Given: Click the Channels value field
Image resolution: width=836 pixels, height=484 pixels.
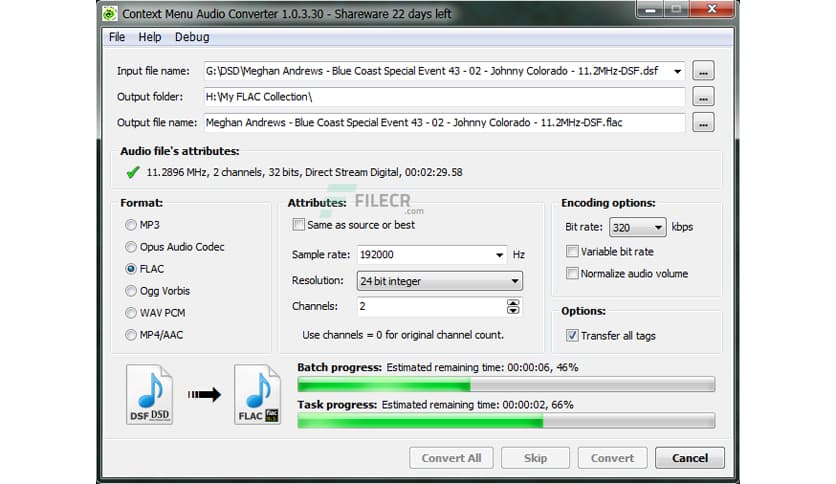Looking at the screenshot, I should tap(431, 306).
